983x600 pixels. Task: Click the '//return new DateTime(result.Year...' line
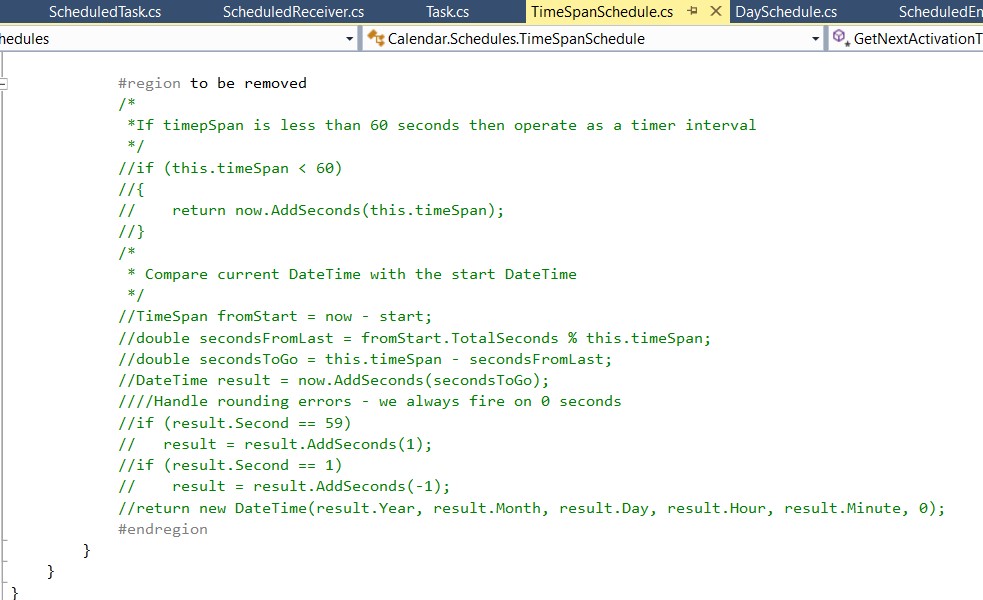click(532, 508)
